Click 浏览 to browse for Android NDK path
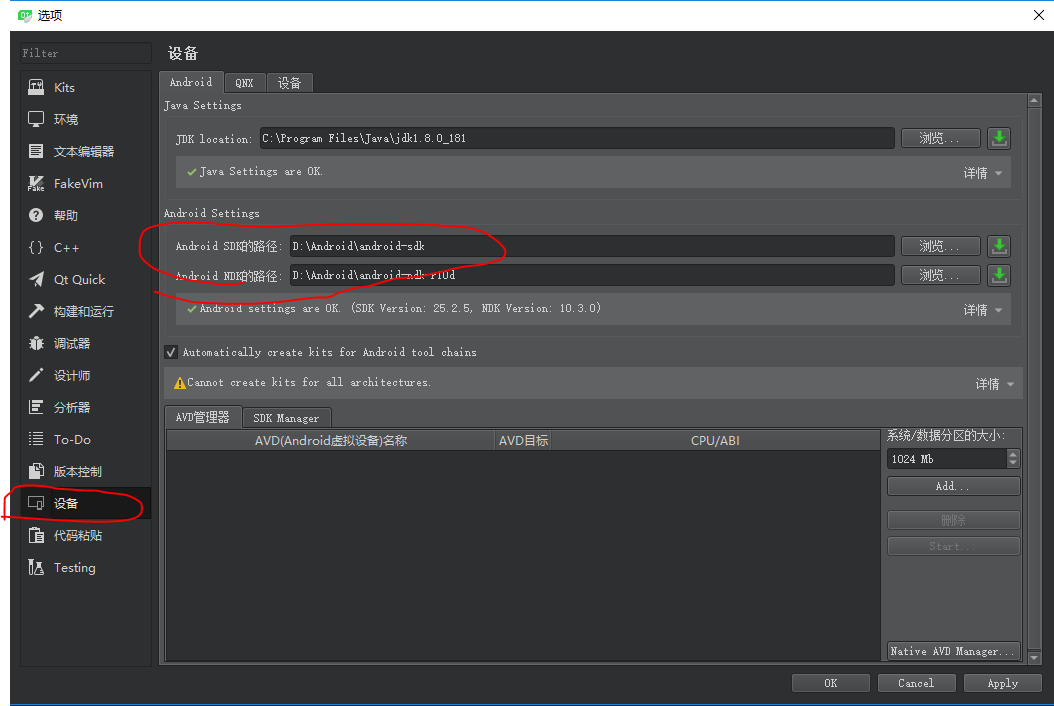Image resolution: width=1054 pixels, height=706 pixels. [939, 275]
